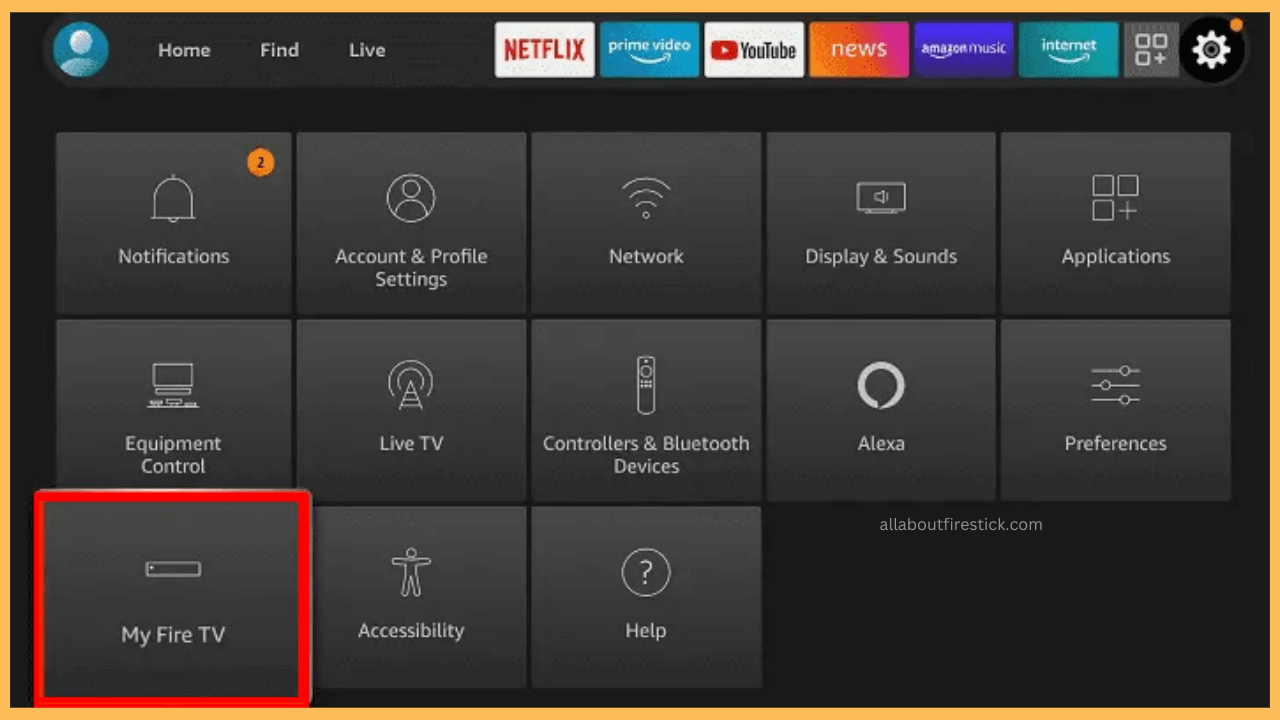Click the Settings gear icon

click(x=1212, y=49)
